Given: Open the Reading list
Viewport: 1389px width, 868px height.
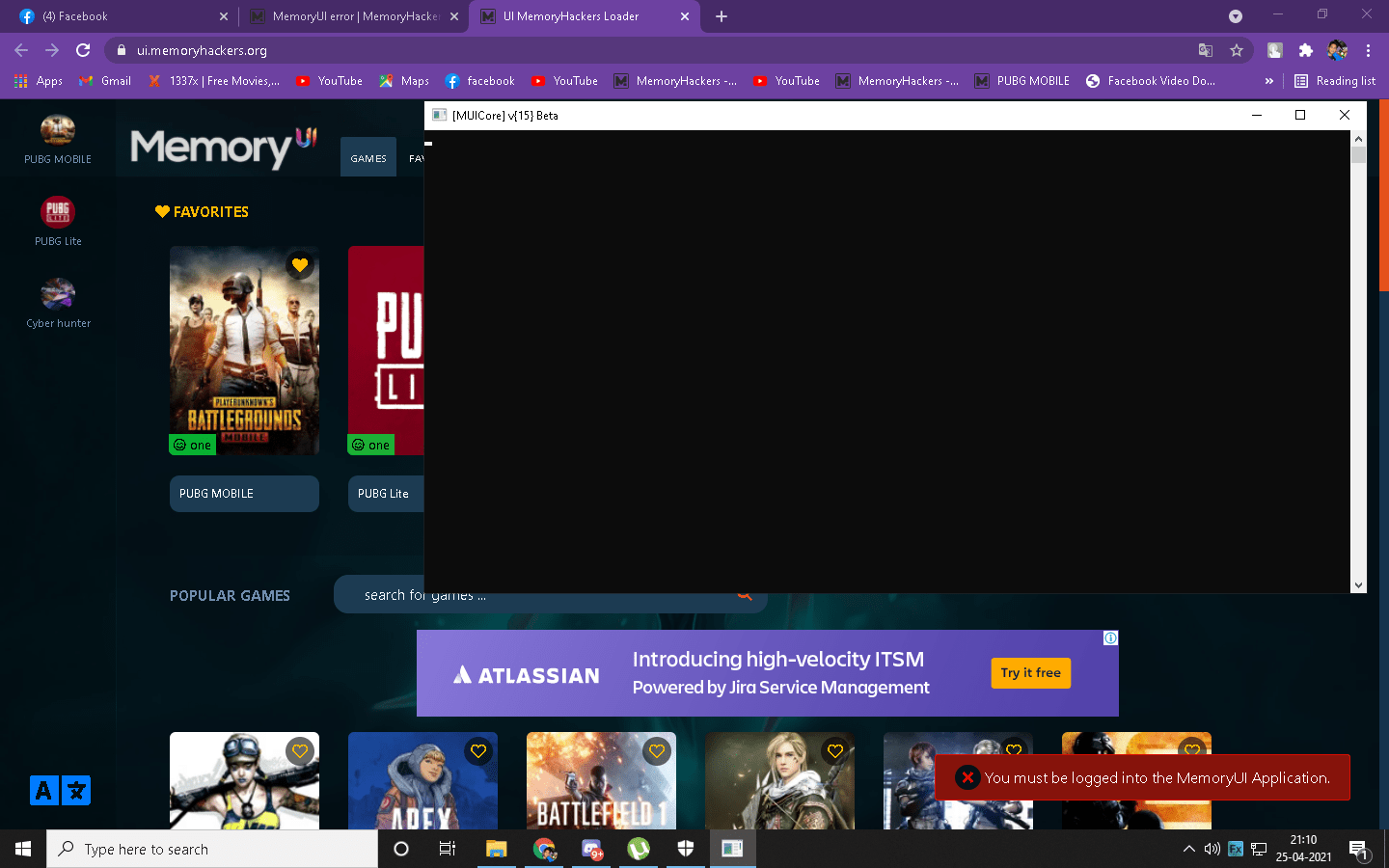Looking at the screenshot, I should coord(1335,81).
